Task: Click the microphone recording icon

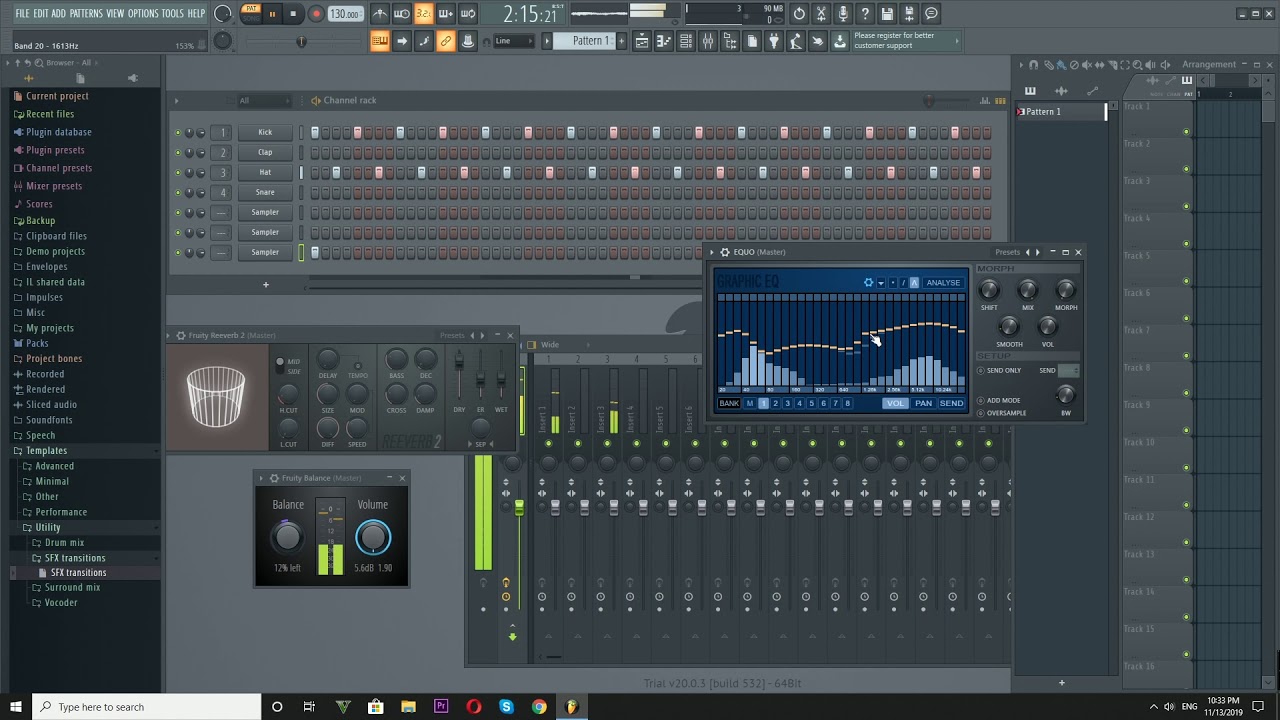Action: 843,14
